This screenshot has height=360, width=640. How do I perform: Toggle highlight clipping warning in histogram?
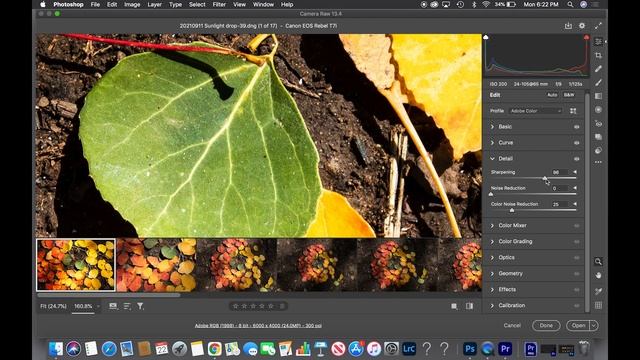click(x=587, y=37)
